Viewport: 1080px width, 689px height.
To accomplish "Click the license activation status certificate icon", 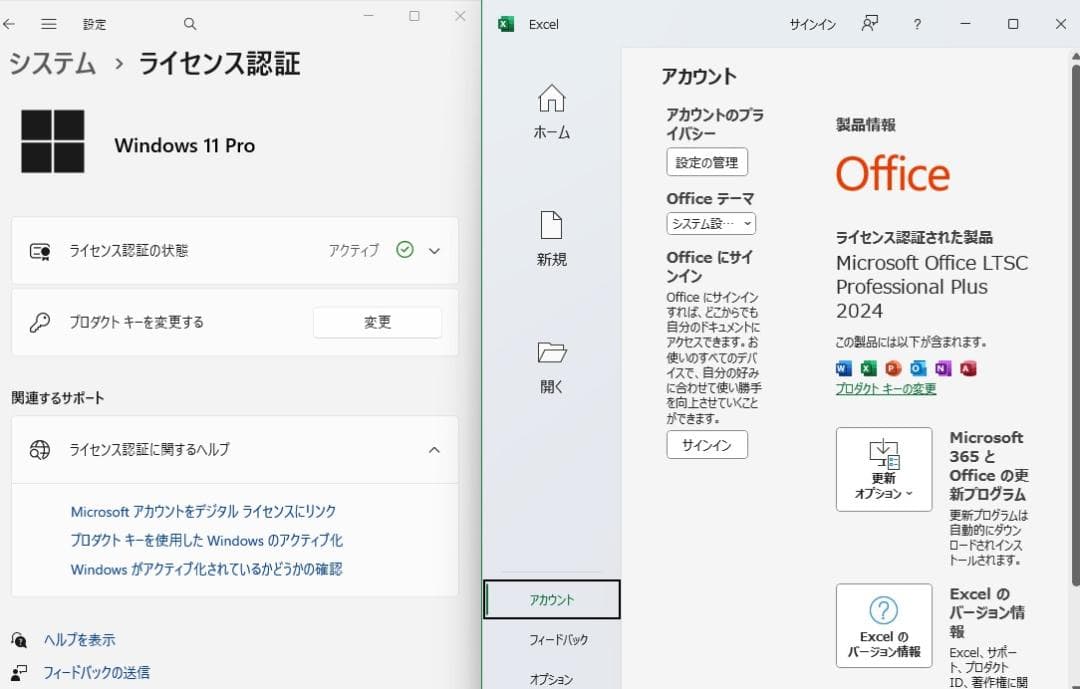I will (x=40, y=251).
